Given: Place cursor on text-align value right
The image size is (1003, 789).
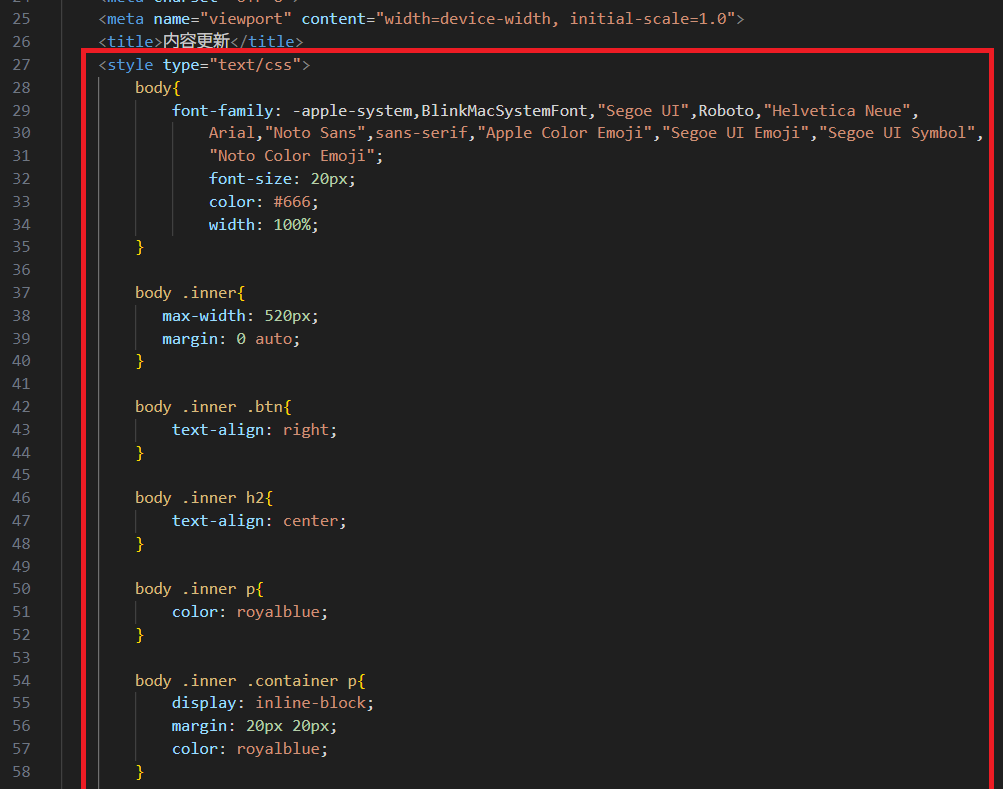Looking at the screenshot, I should (305, 430).
